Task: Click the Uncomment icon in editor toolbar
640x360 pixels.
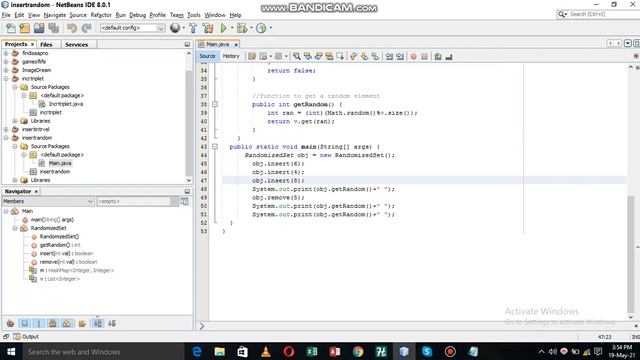Action: [x=449, y=57]
